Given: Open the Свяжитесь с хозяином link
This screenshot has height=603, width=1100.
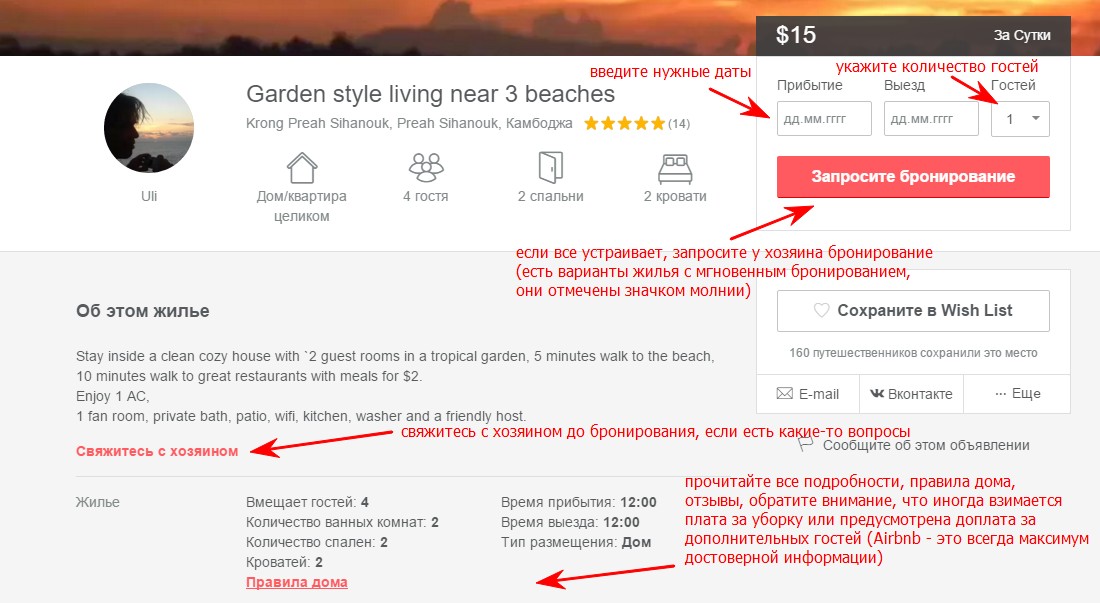Looking at the screenshot, I should click(x=156, y=451).
